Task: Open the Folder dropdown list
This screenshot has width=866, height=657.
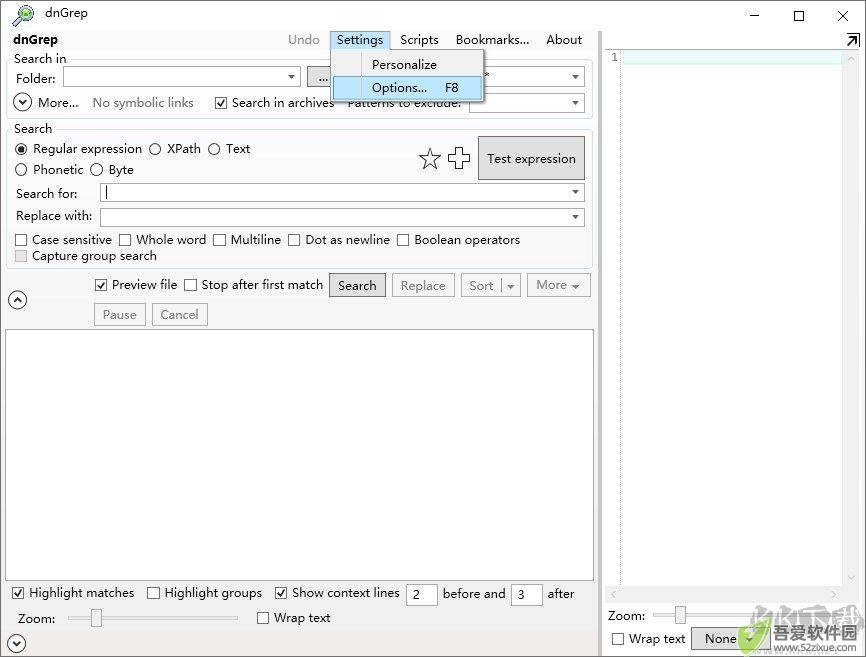Action: click(291, 77)
